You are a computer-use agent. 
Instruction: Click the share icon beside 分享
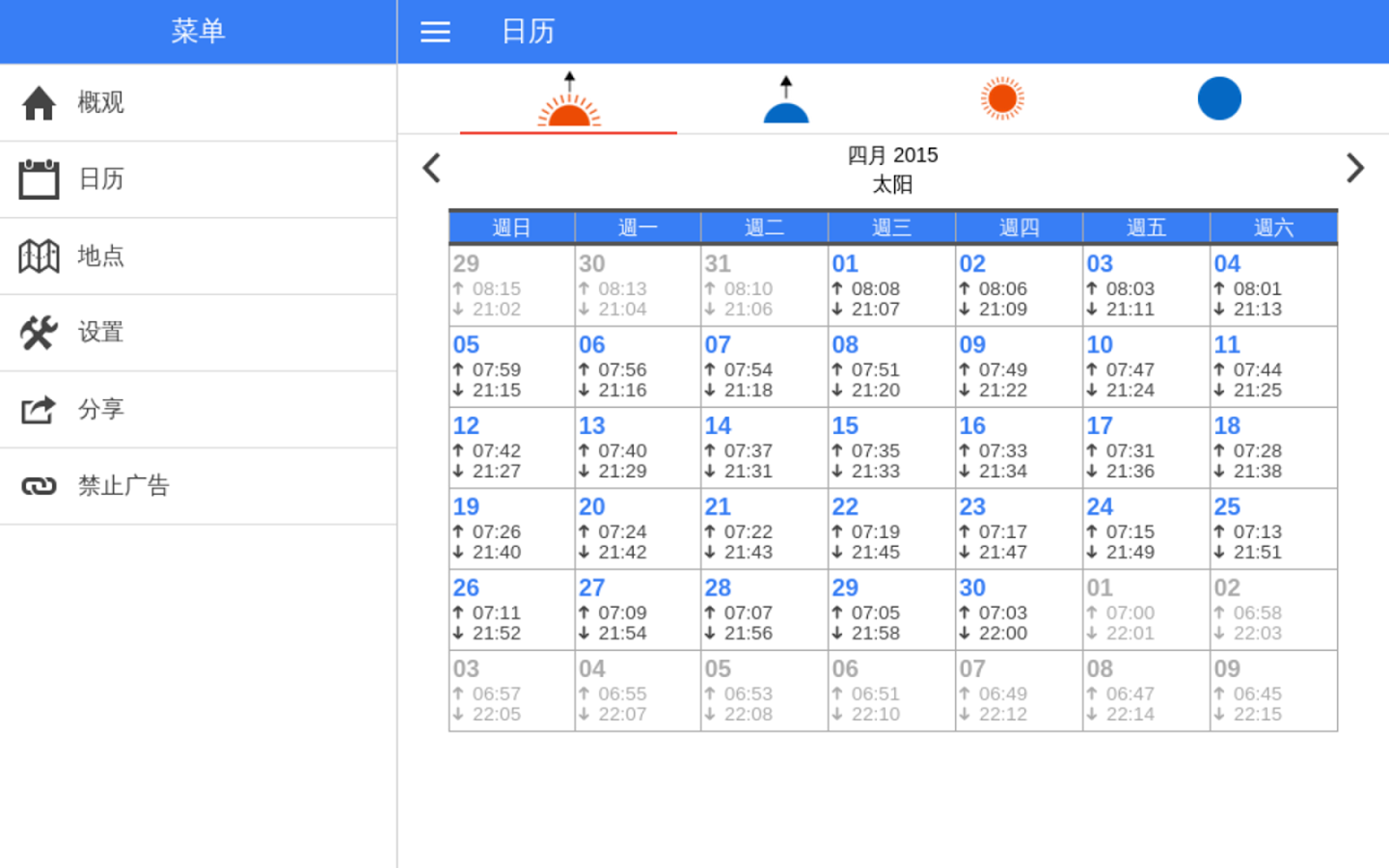coord(39,409)
